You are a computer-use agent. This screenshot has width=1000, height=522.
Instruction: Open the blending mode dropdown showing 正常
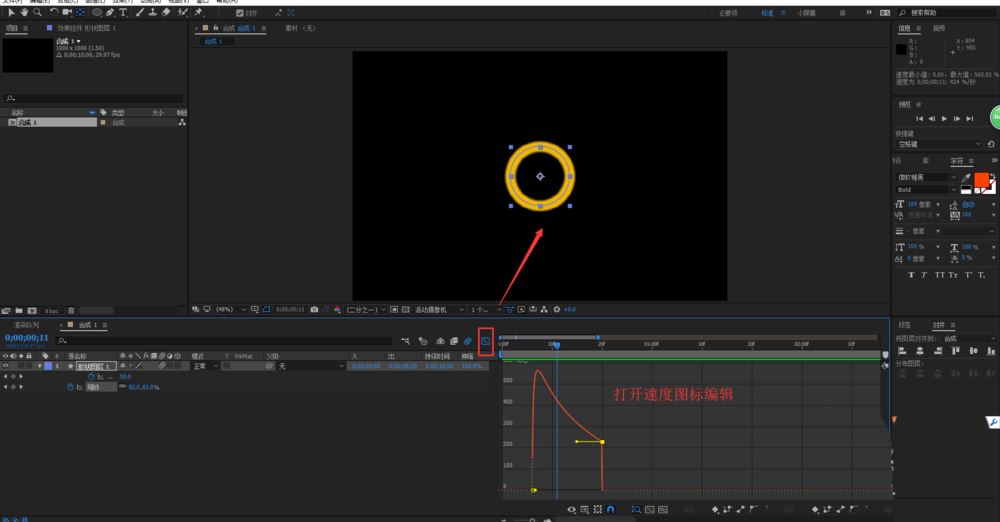205,366
